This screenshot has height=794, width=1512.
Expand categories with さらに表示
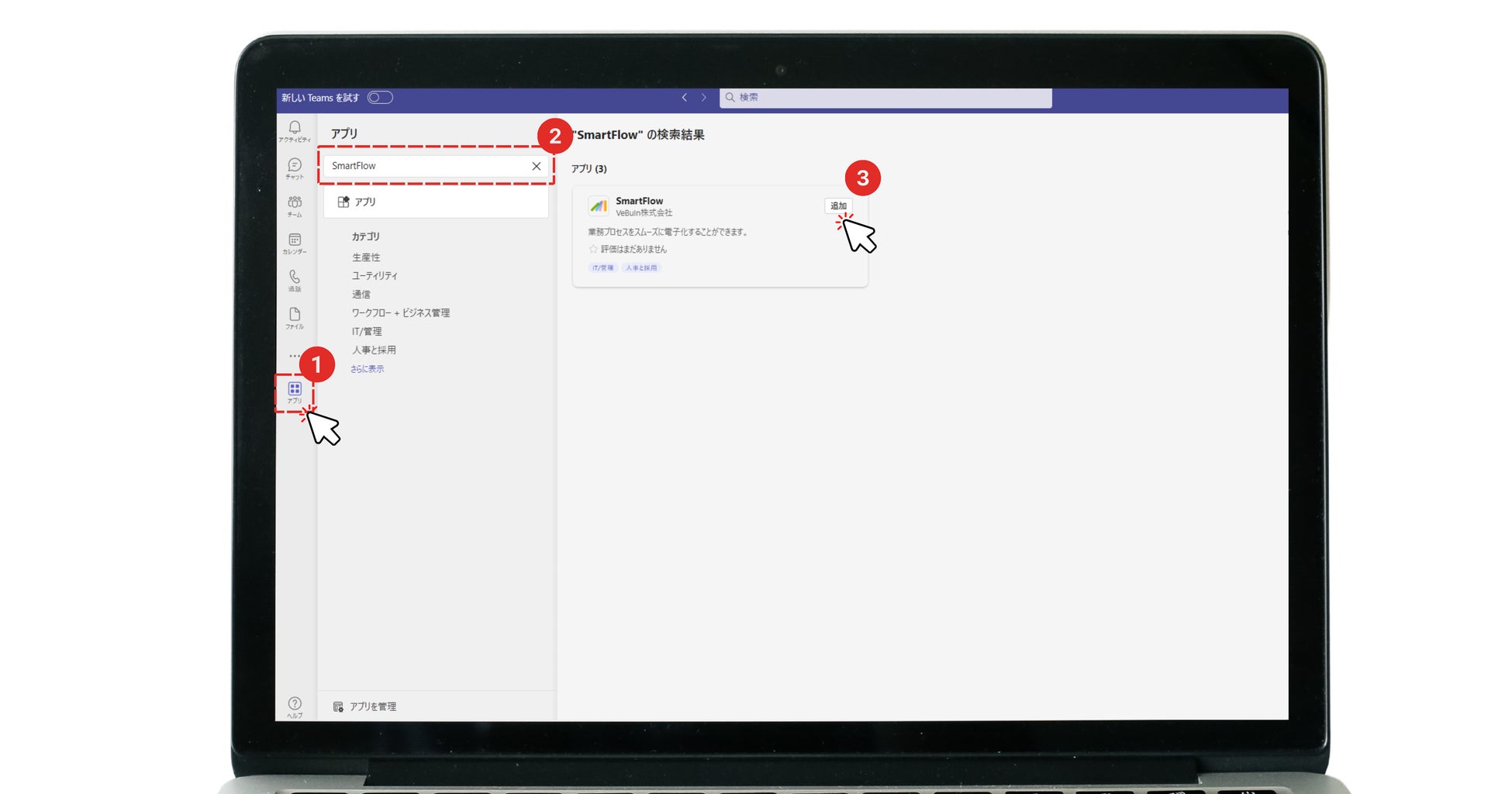[x=367, y=369]
